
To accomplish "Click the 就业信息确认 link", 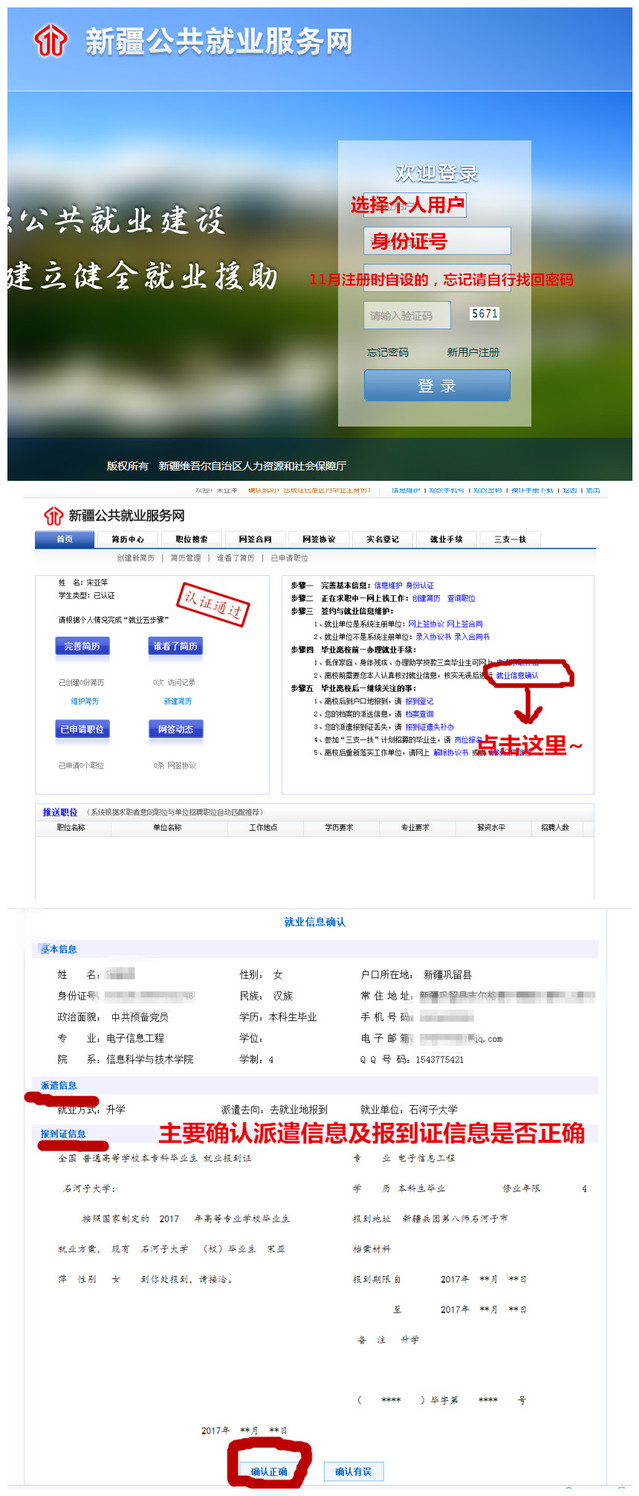I will [518, 675].
